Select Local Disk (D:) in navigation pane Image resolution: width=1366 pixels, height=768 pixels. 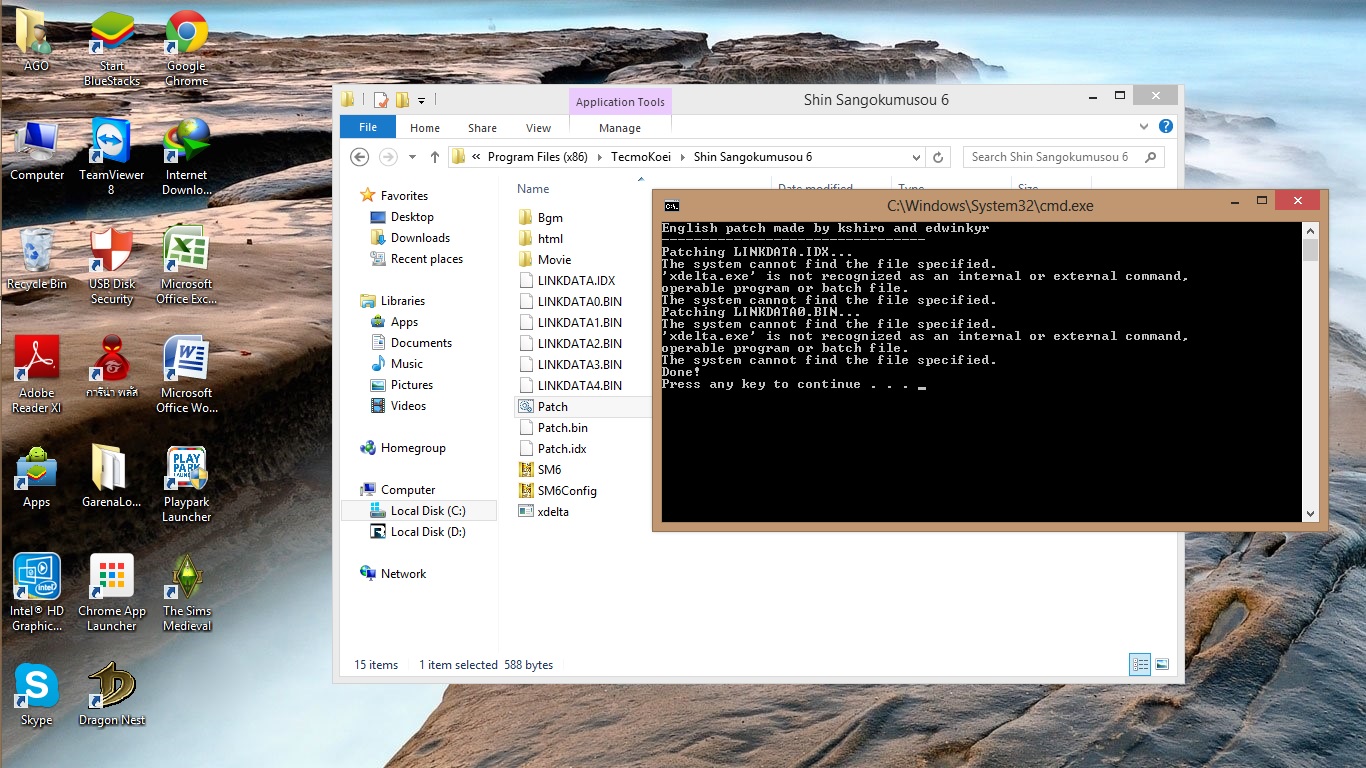pyautogui.click(x=427, y=532)
